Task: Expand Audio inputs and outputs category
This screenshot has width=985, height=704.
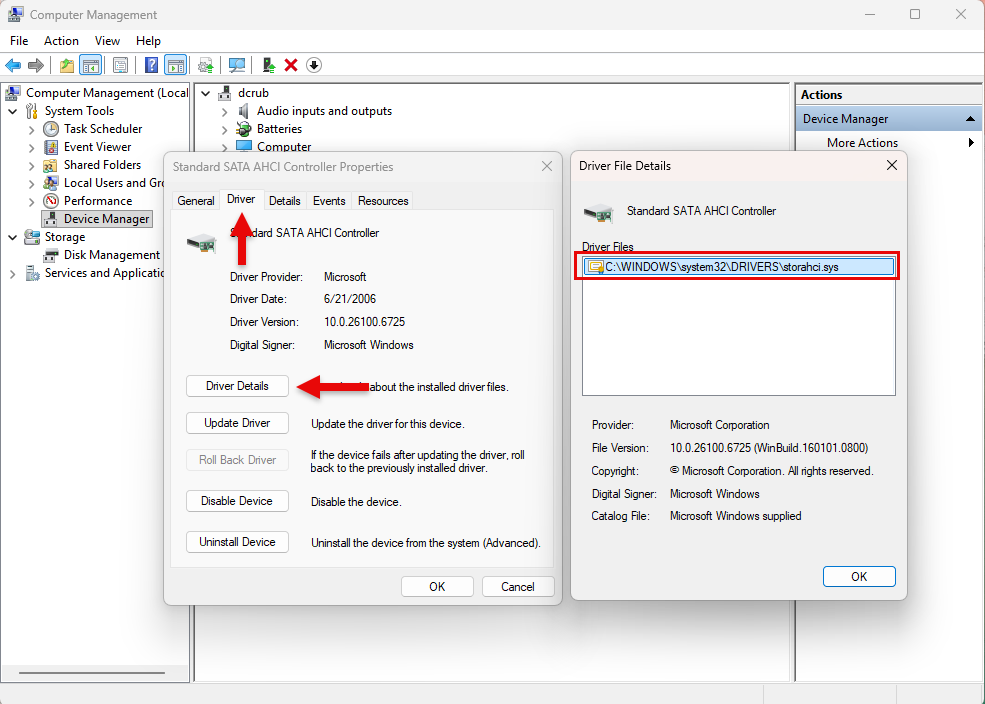Action: pyautogui.click(x=224, y=112)
